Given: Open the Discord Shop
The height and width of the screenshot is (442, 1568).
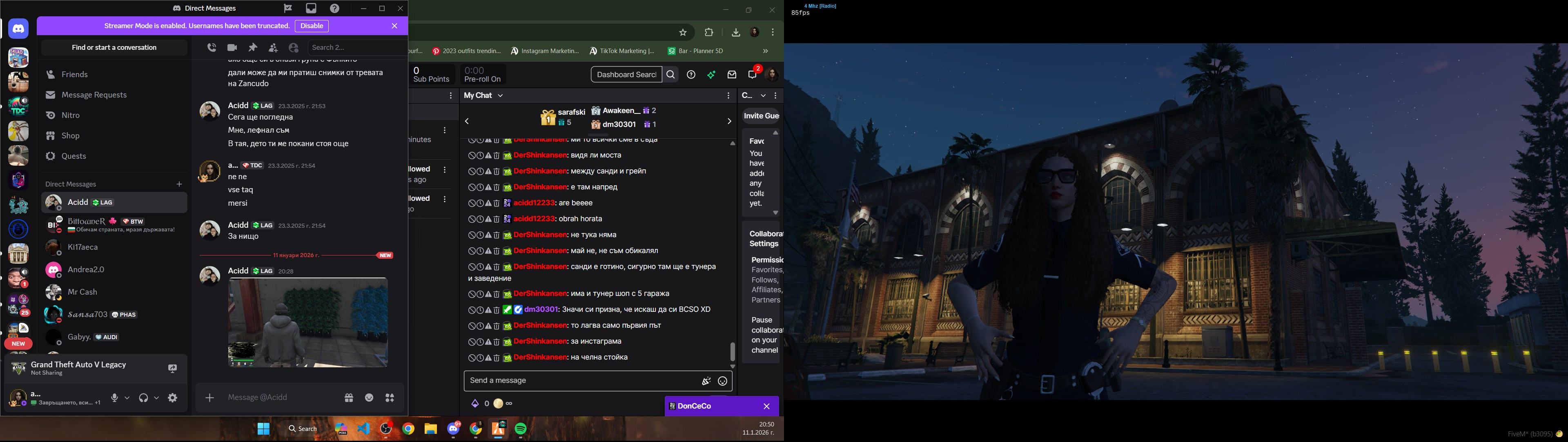Looking at the screenshot, I should [114, 135].
